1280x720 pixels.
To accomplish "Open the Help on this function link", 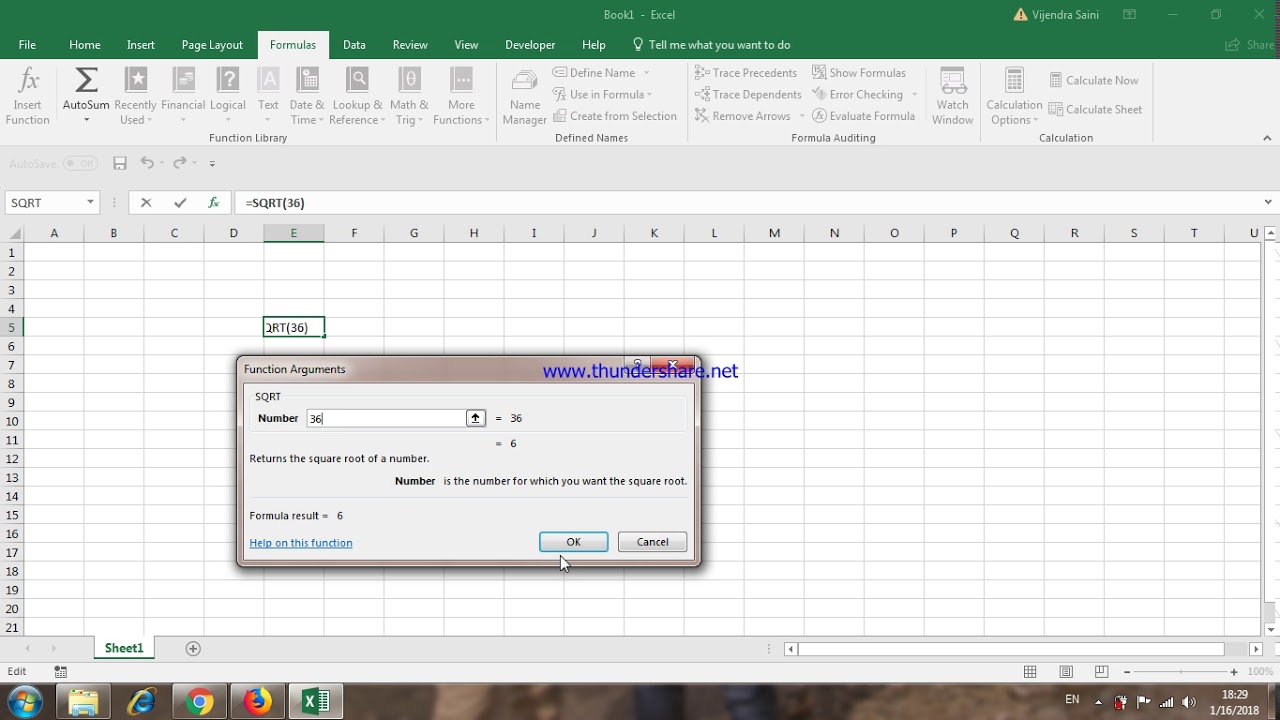I will coord(301,543).
